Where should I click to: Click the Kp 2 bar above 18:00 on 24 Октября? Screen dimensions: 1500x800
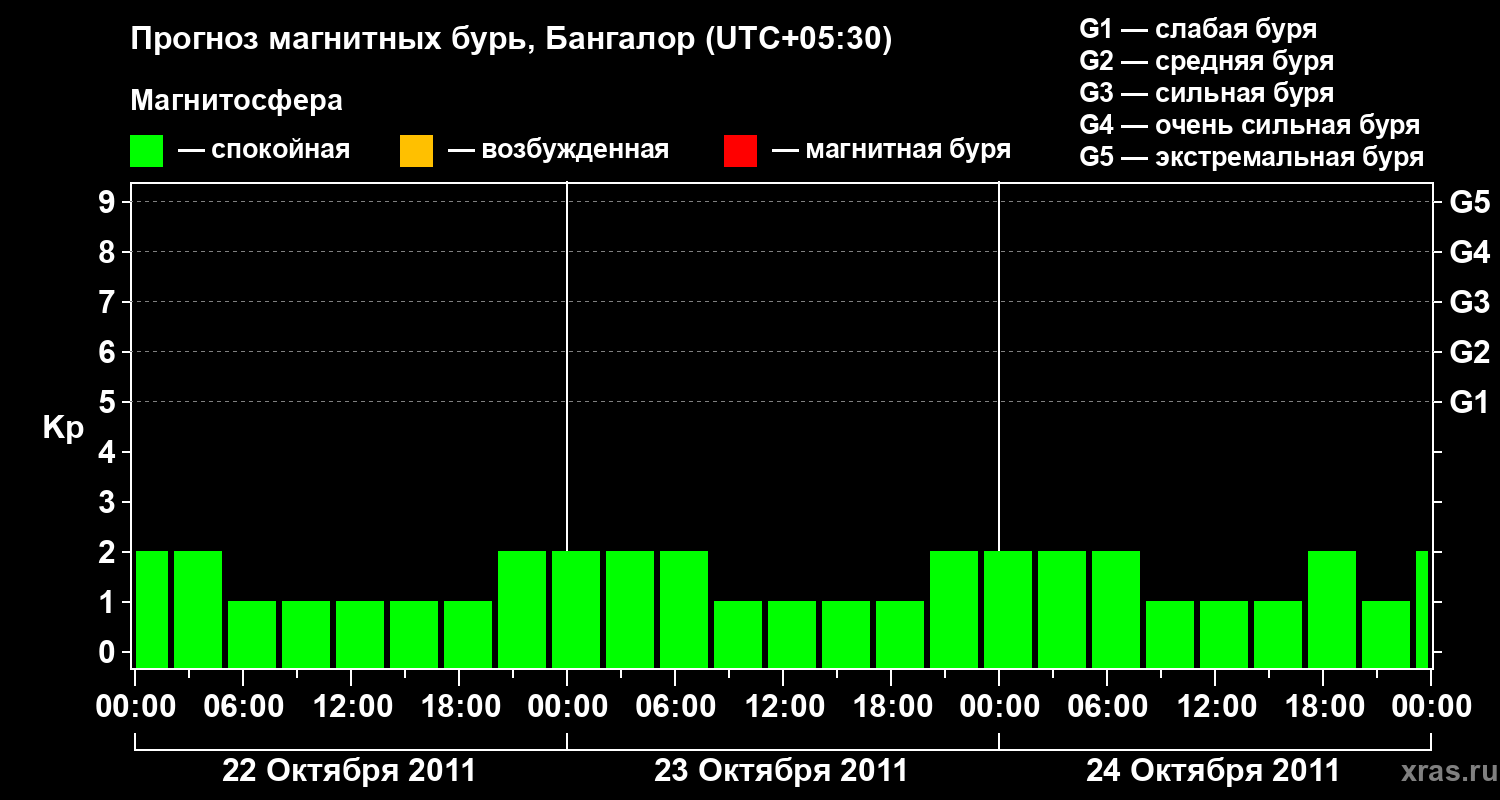coord(1332,609)
